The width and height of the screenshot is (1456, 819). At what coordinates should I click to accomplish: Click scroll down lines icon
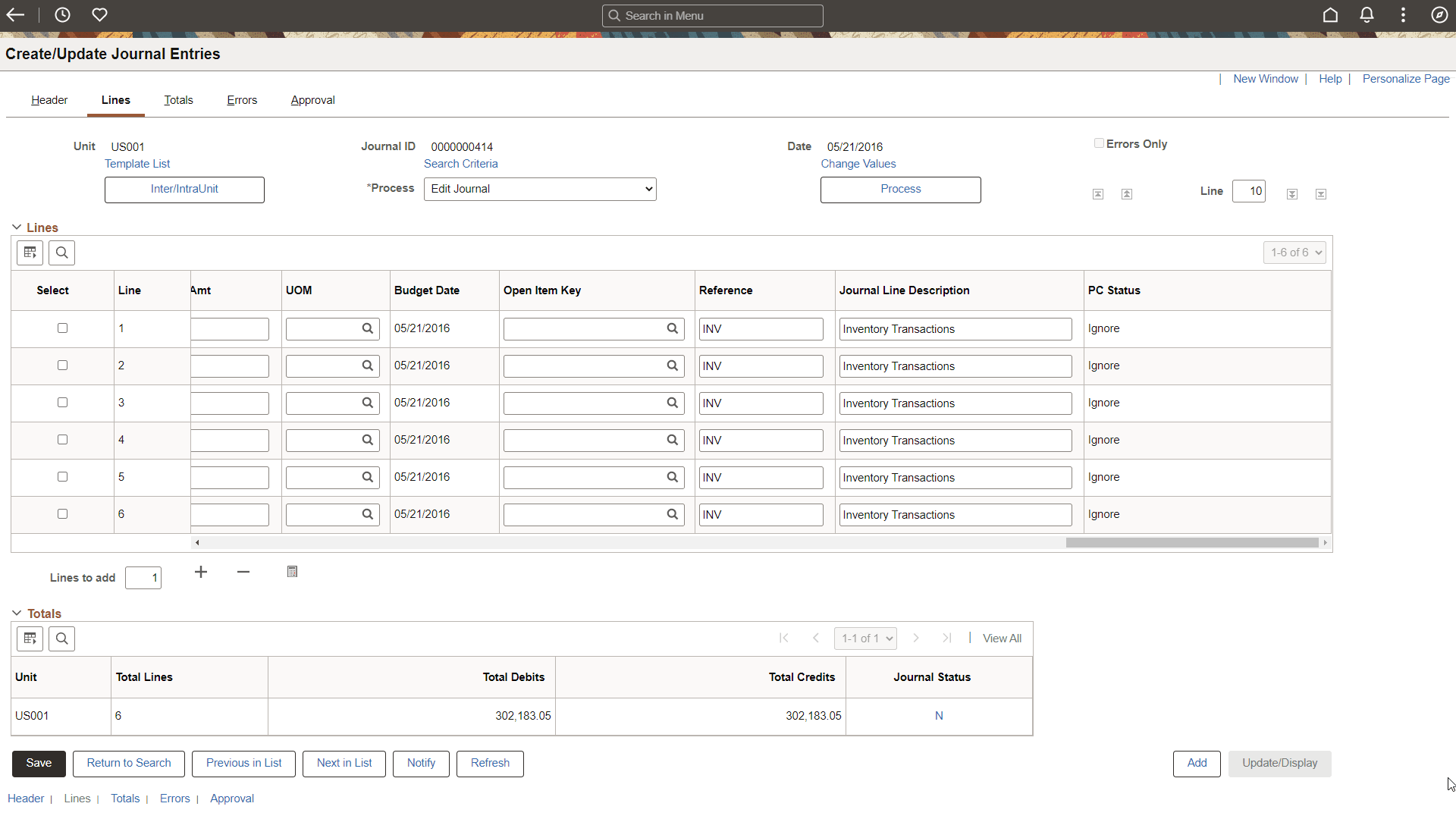[1292, 194]
